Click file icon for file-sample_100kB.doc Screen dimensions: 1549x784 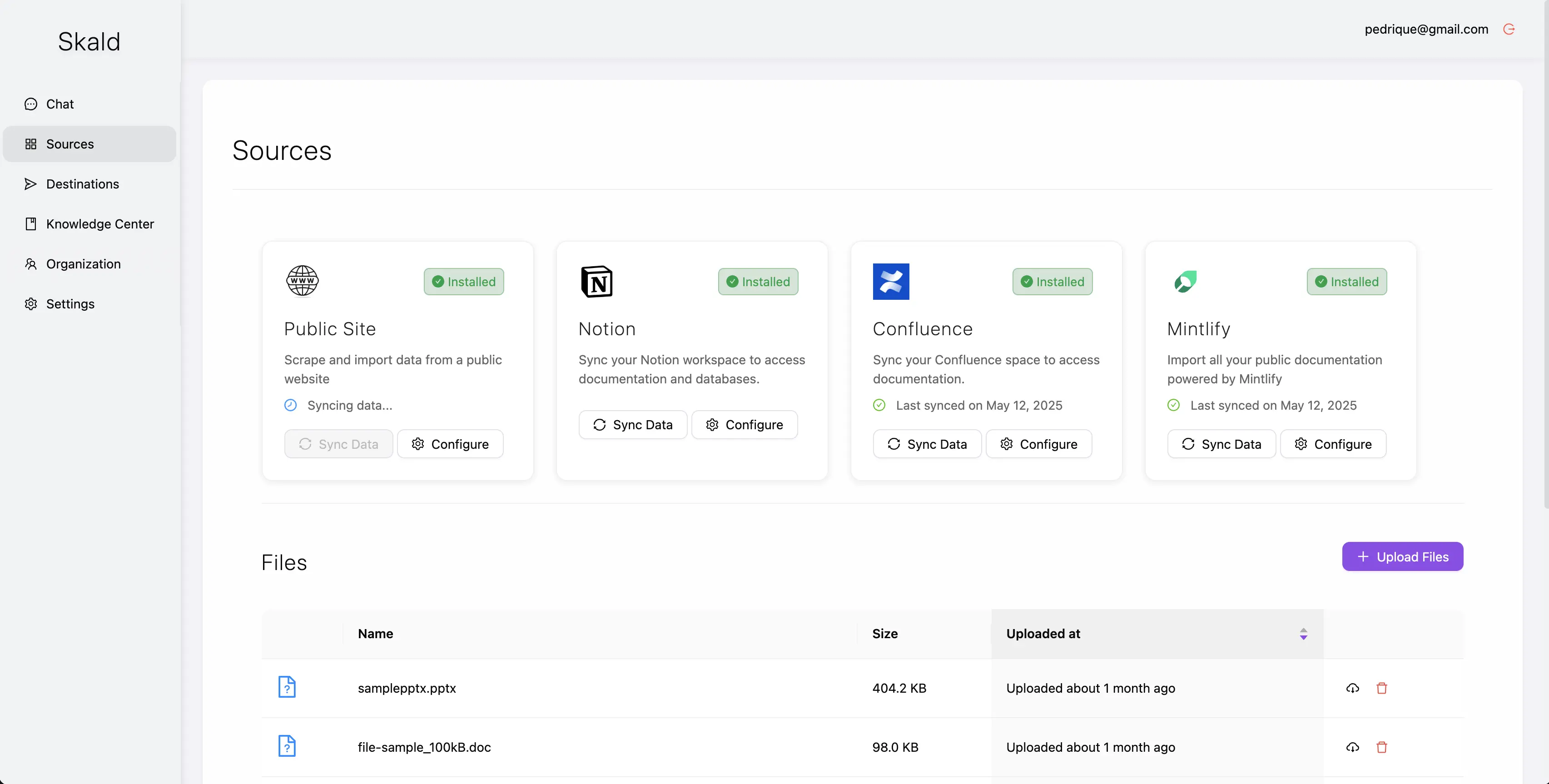(287, 746)
